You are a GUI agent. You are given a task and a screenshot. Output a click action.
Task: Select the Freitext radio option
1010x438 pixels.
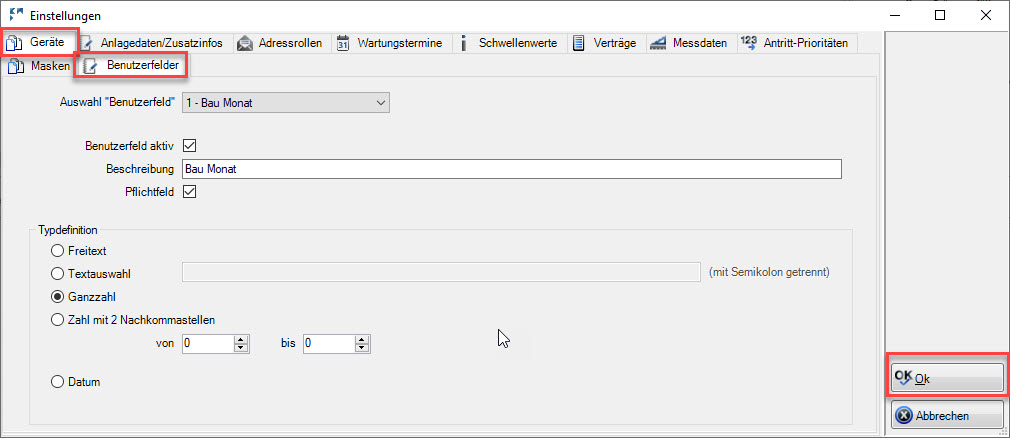pyautogui.click(x=57, y=251)
